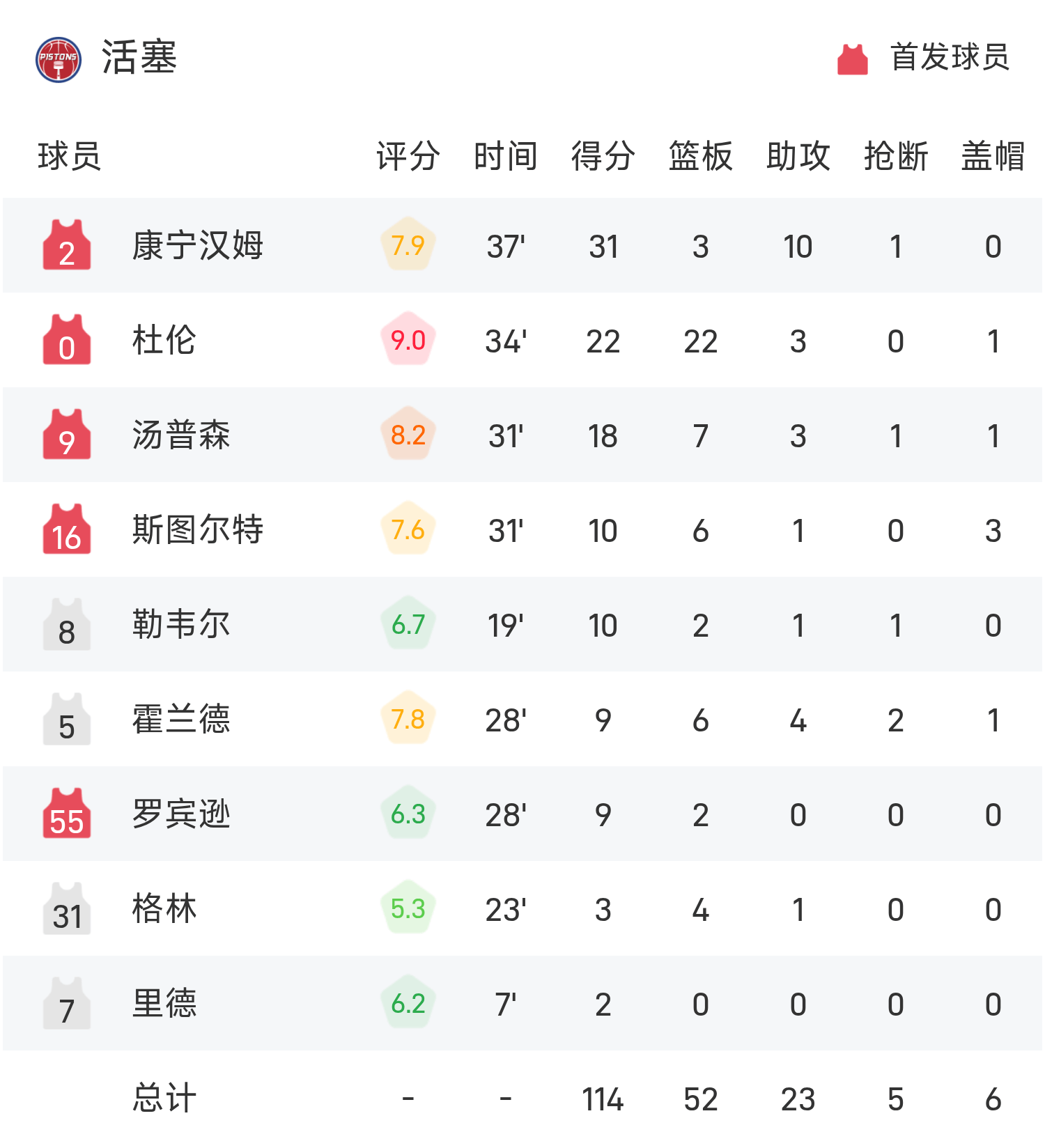The image size is (1045, 1148).
Task: Click the Pistons team logo
Action: pos(59,59)
